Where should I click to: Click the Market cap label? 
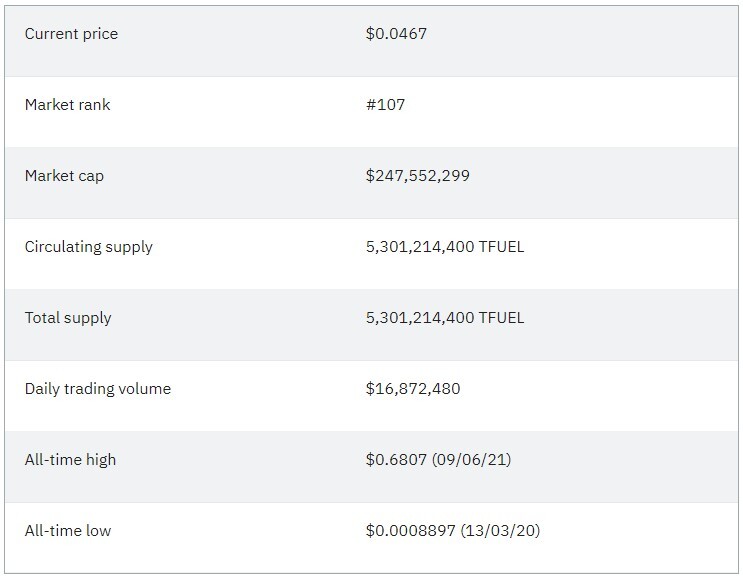click(64, 176)
